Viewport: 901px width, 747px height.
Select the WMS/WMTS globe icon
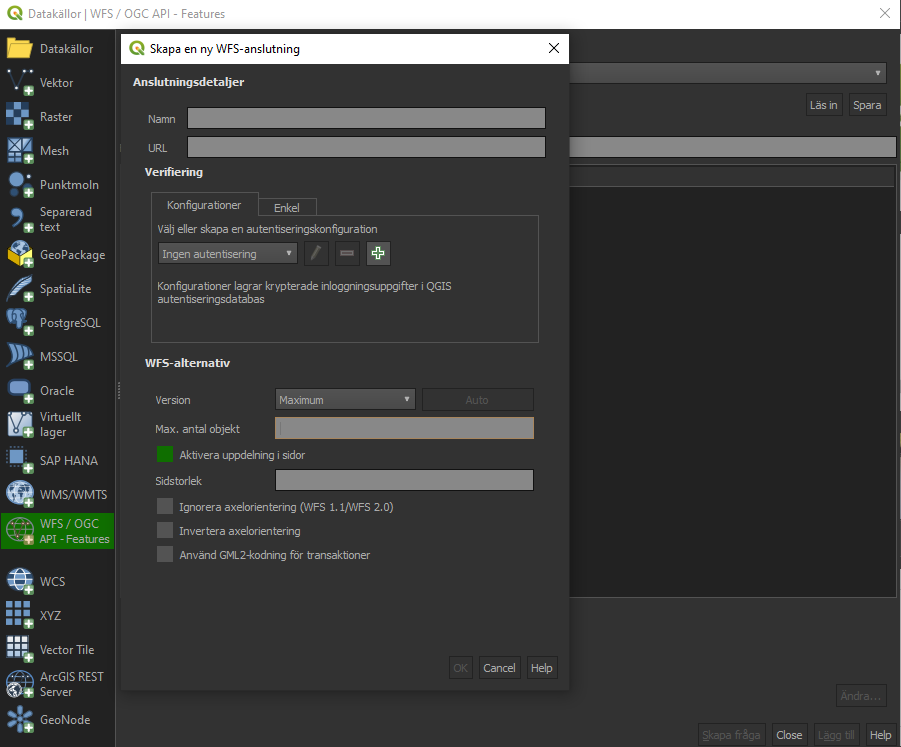pos(20,494)
